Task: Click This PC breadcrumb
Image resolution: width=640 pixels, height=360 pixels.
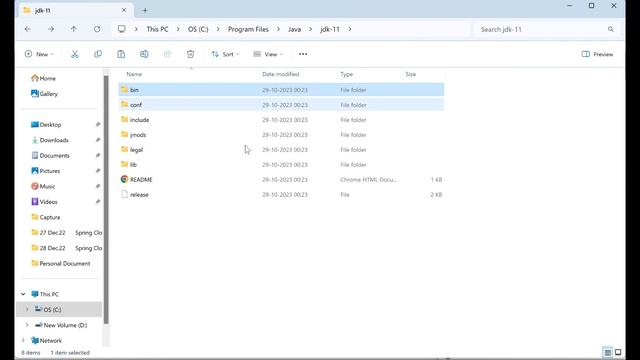Action: (157, 29)
